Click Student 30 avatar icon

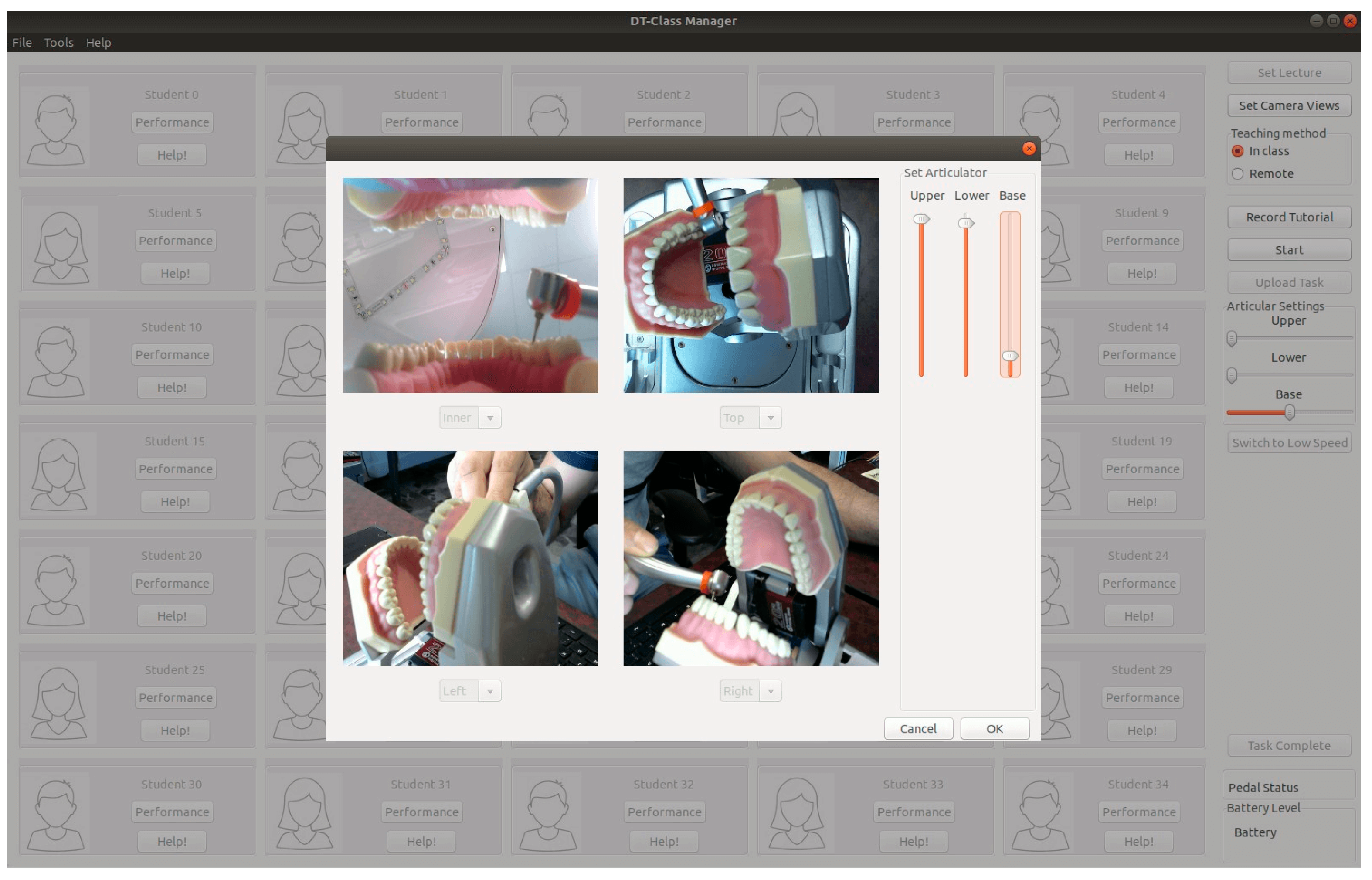[x=55, y=816]
